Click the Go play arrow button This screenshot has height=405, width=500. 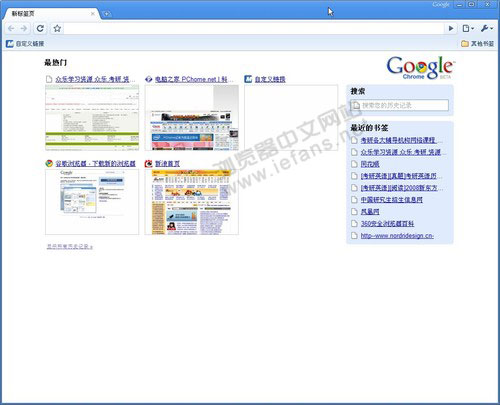click(451, 29)
